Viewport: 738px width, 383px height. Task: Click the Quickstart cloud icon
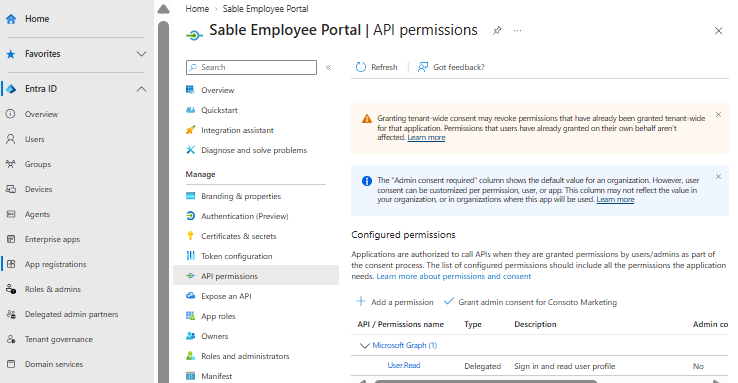(190, 110)
